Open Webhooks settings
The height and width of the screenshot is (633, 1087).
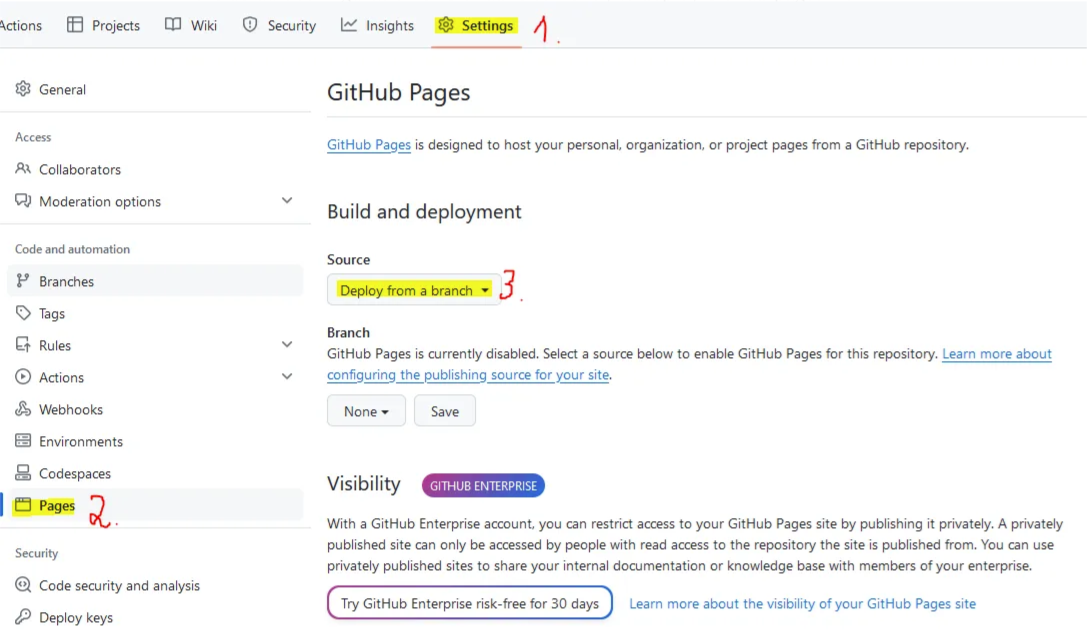[x=71, y=409]
